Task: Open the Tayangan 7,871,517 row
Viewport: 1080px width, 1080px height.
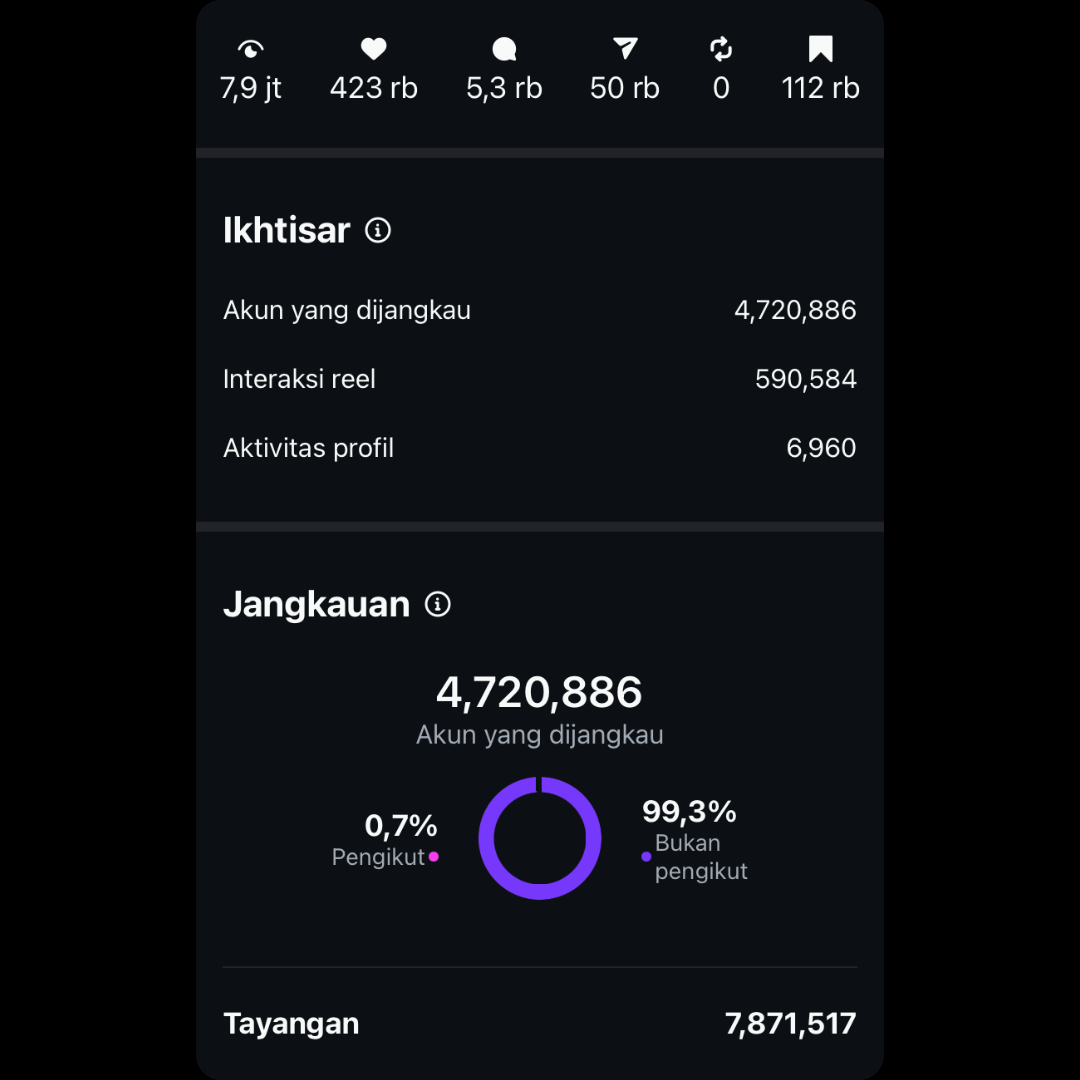Action: point(540,1024)
